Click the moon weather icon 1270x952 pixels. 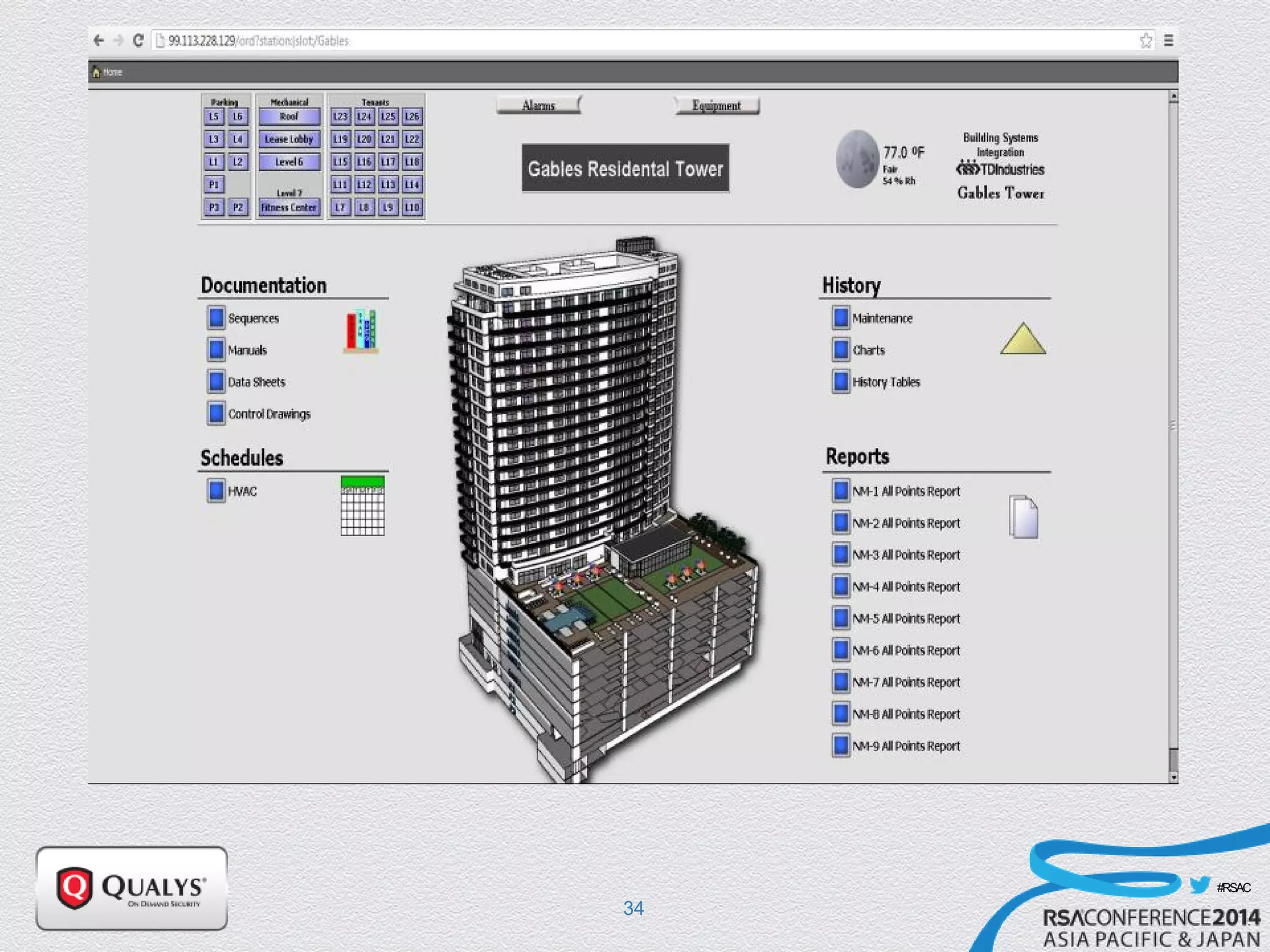point(857,159)
